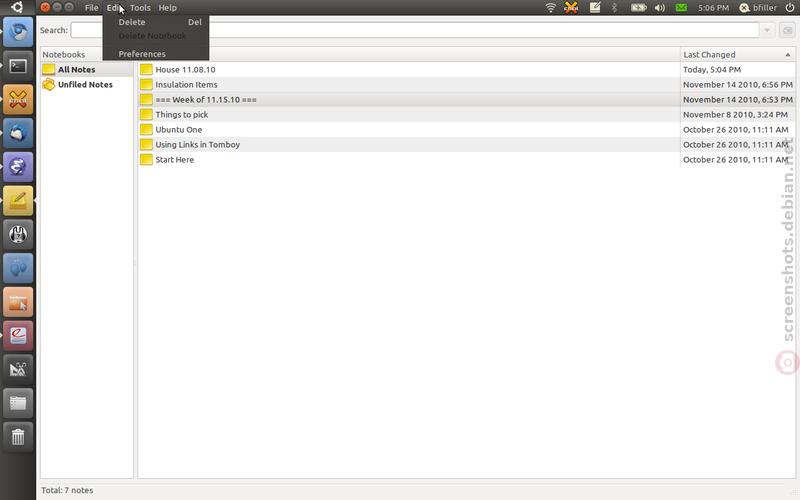Open Thunderbird mail from the launcher
Screen dimensions: 800x500
tap(18, 133)
